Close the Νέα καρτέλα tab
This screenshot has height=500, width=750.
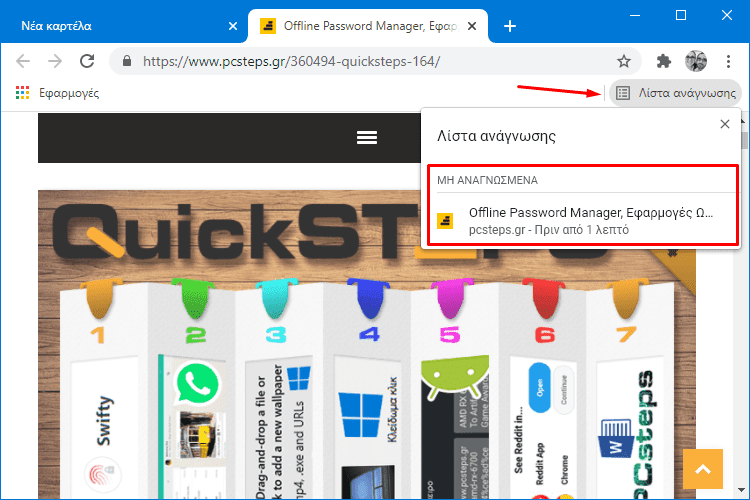233,26
